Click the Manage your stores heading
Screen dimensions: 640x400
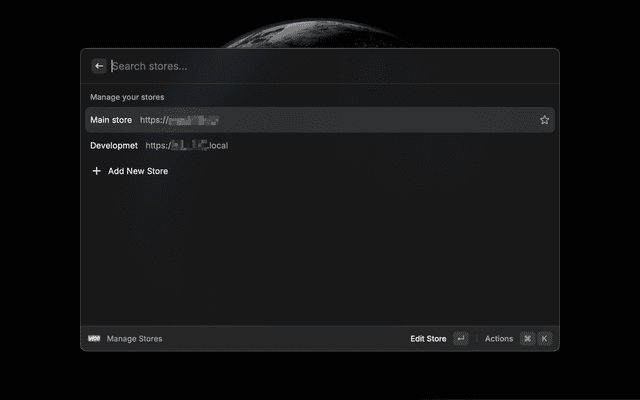127,97
